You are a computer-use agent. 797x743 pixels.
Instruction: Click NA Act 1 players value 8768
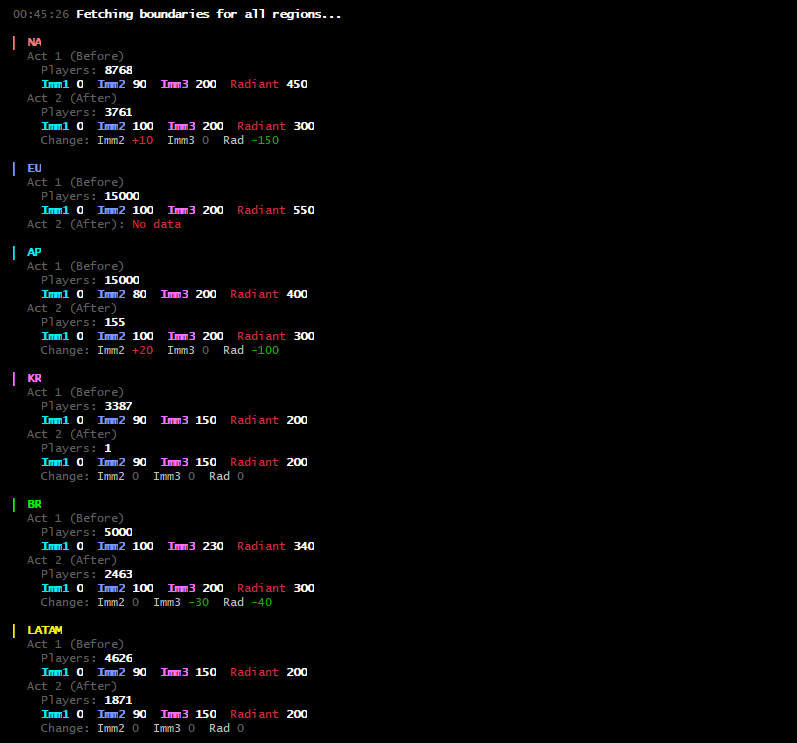pos(118,70)
